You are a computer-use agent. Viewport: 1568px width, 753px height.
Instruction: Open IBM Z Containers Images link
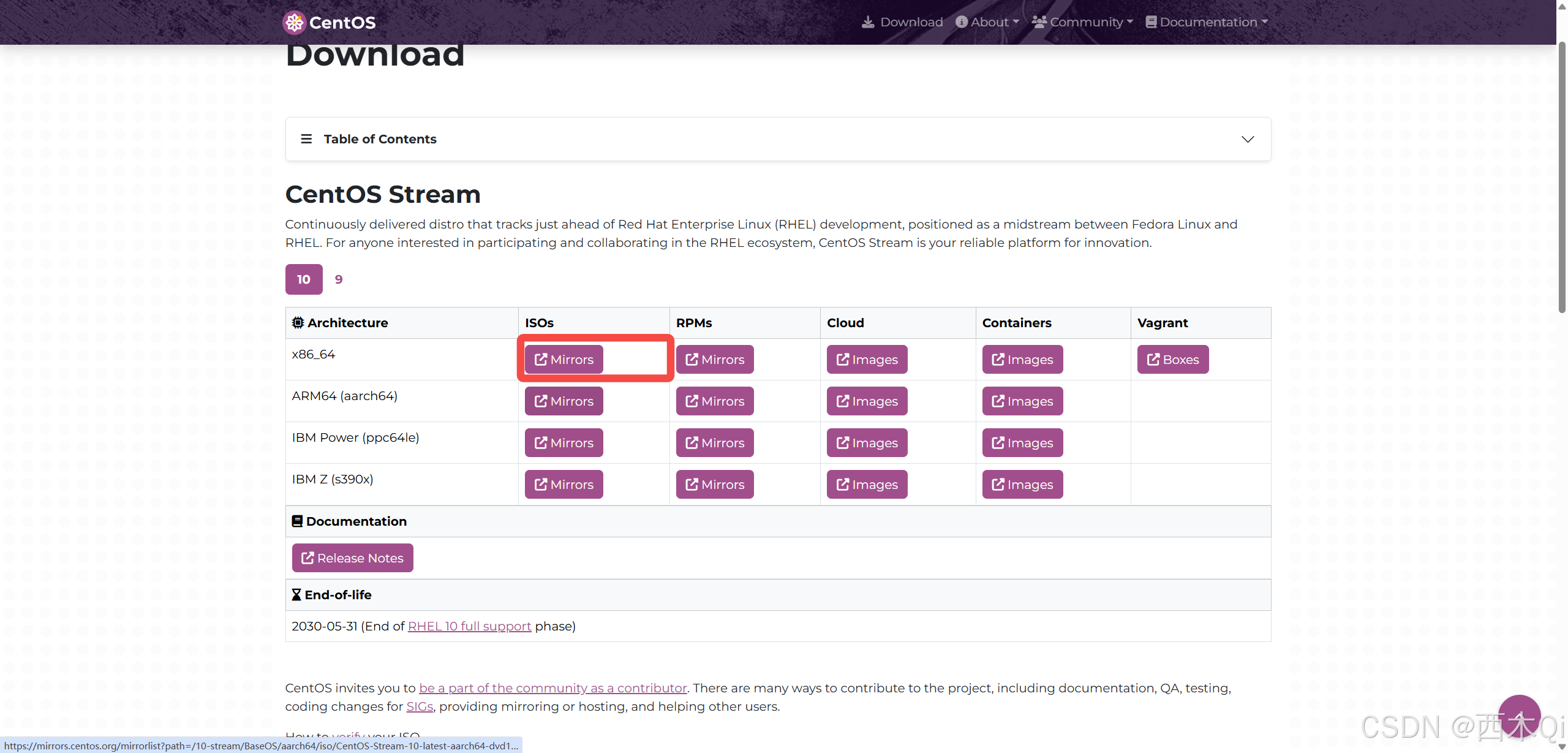pyautogui.click(x=1022, y=485)
